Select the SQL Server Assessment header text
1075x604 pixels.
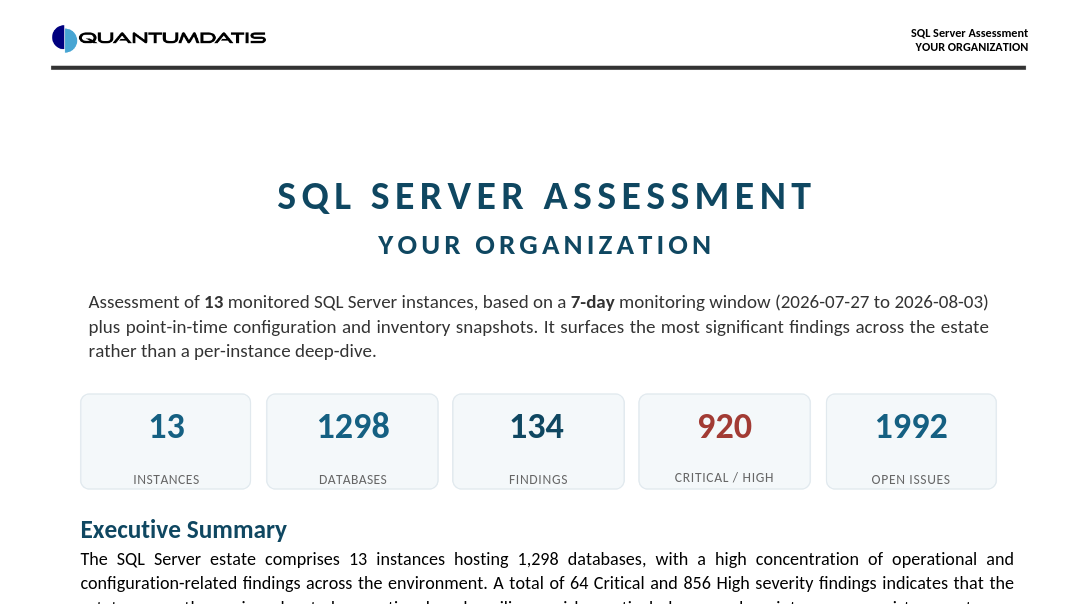(x=969, y=33)
